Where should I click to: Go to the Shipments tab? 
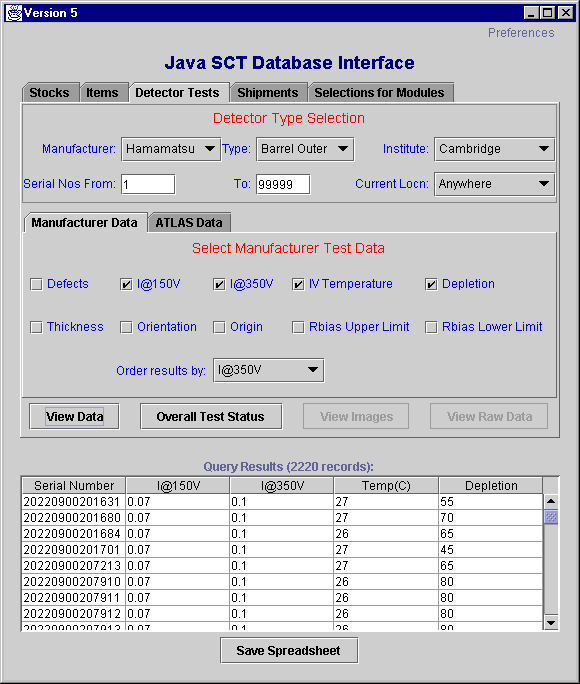point(268,92)
